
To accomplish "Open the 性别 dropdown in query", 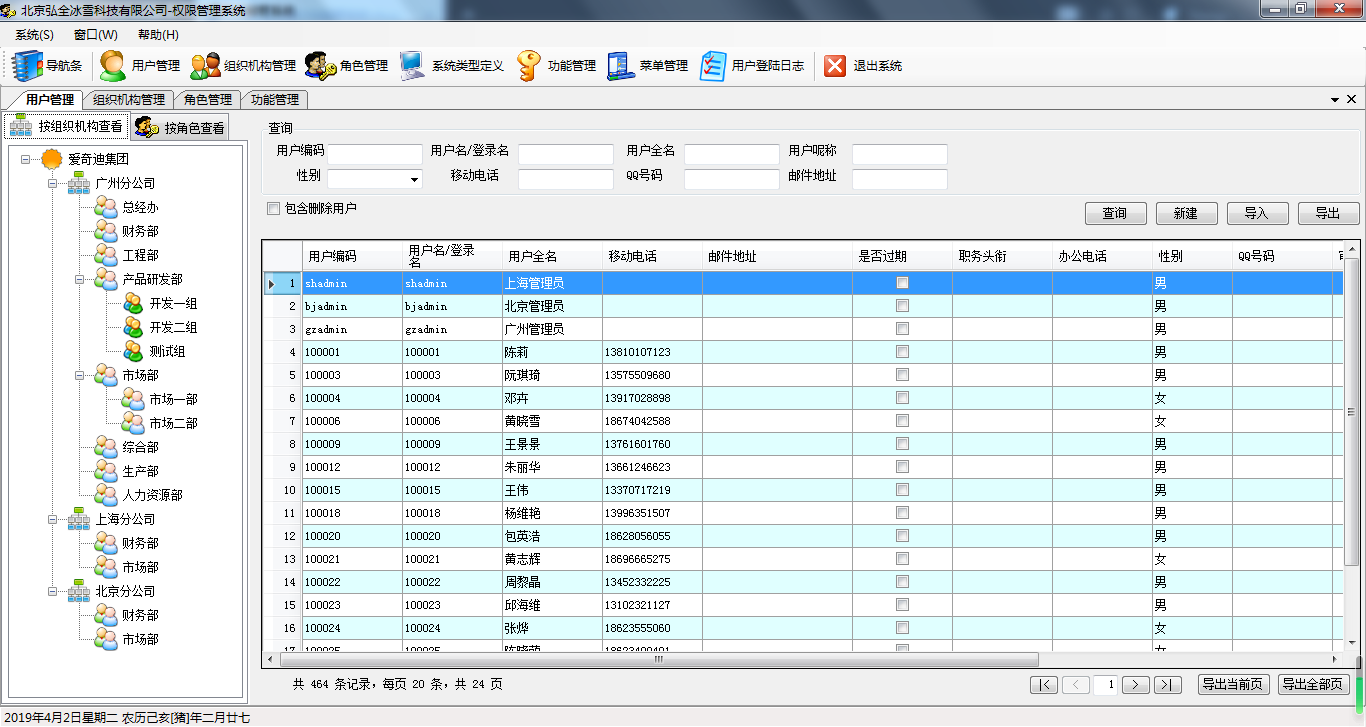I will [x=414, y=180].
